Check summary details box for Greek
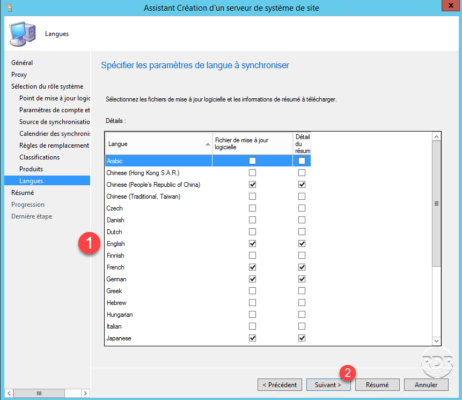This screenshot has width=462, height=400. (x=302, y=291)
